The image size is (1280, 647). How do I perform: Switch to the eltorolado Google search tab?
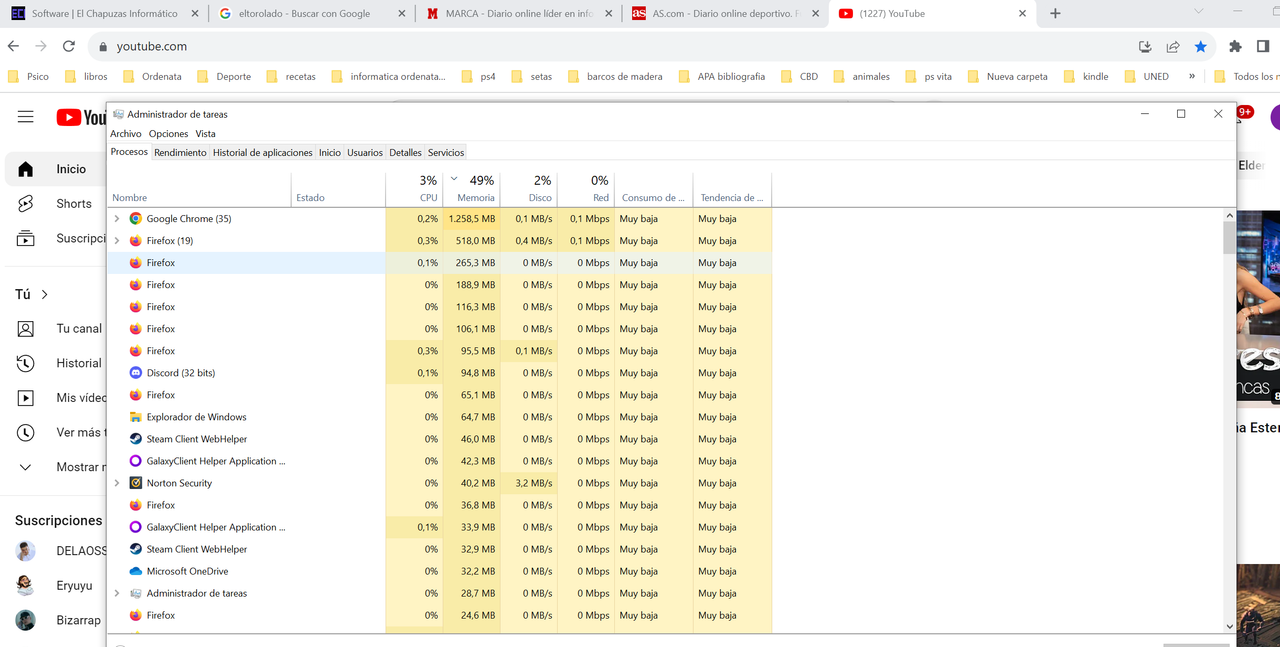coord(312,14)
